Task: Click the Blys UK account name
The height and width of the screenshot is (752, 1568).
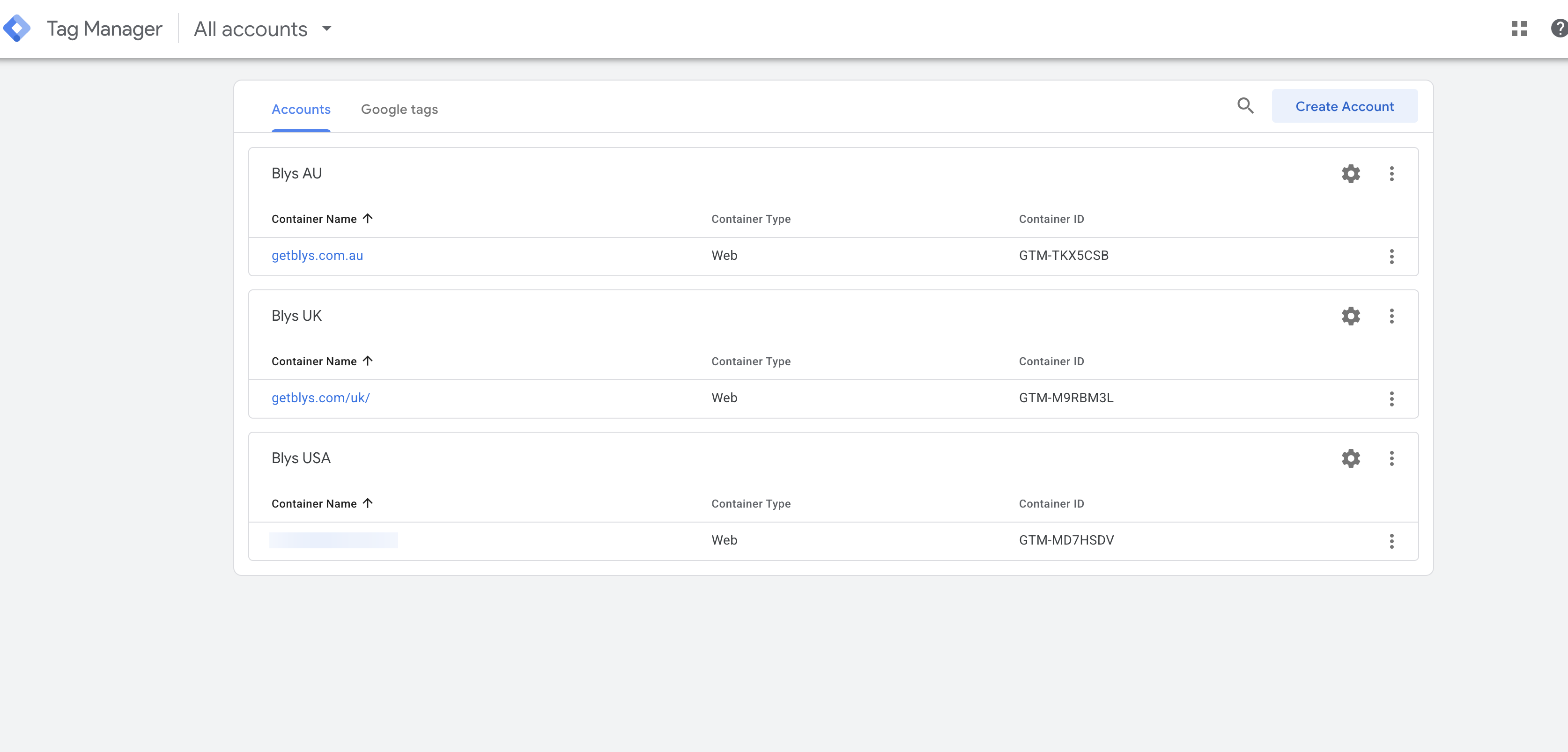Action: pyautogui.click(x=296, y=316)
